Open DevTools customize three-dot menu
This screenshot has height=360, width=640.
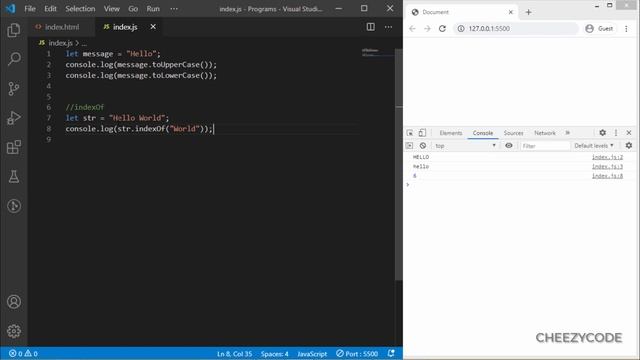click(x=616, y=133)
